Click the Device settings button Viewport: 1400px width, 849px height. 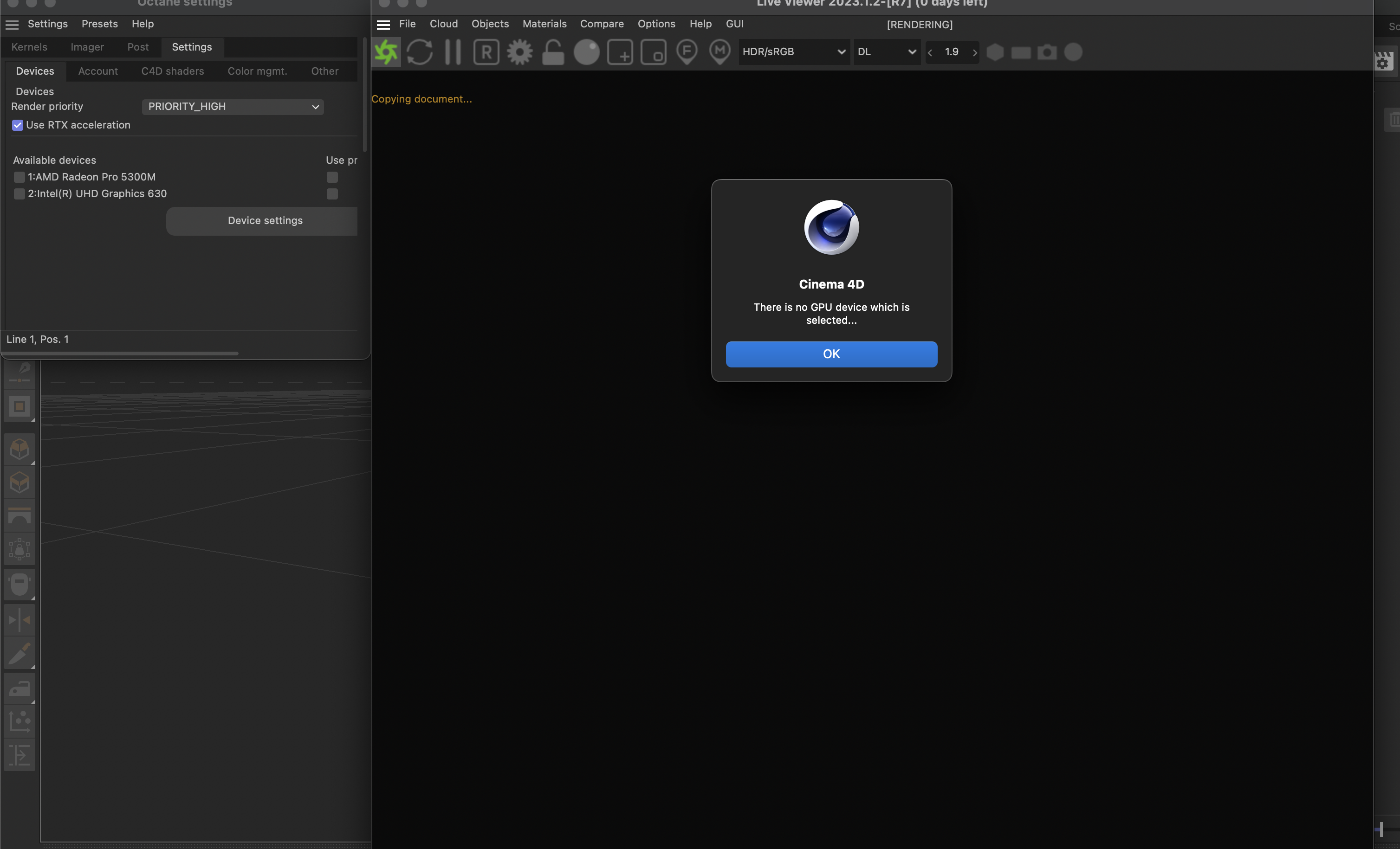pos(262,221)
